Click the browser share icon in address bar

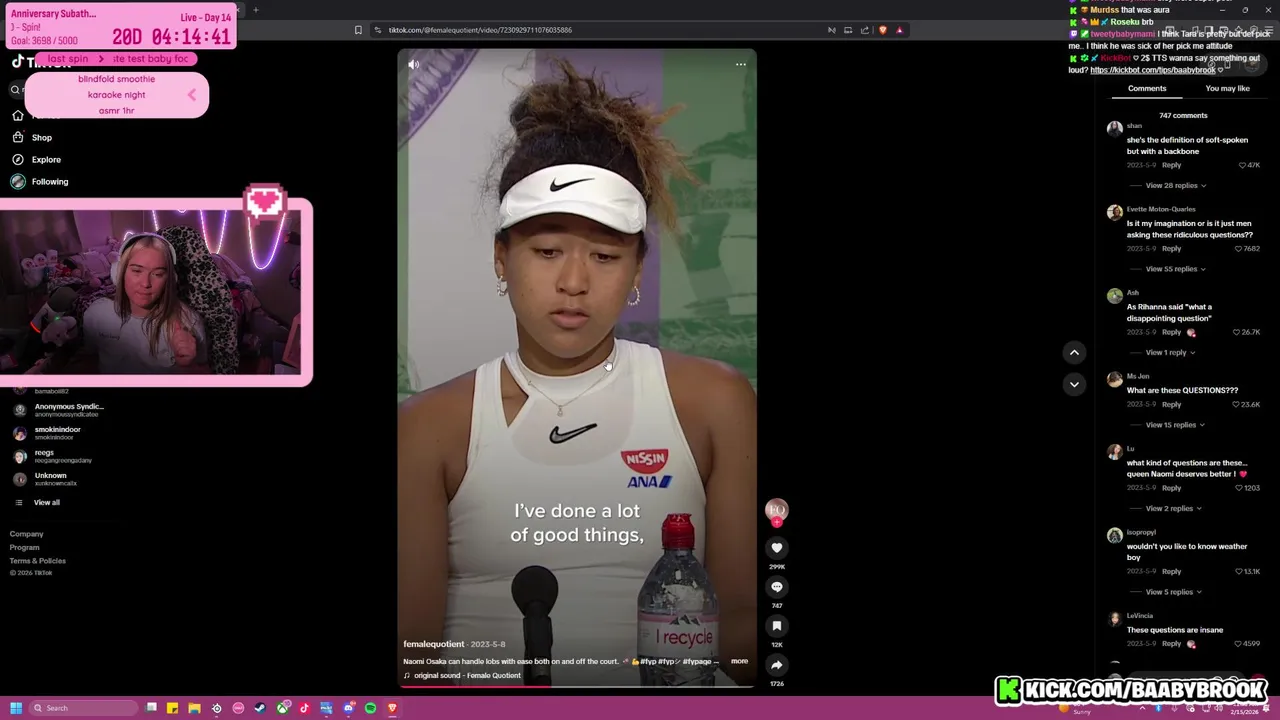tap(865, 30)
